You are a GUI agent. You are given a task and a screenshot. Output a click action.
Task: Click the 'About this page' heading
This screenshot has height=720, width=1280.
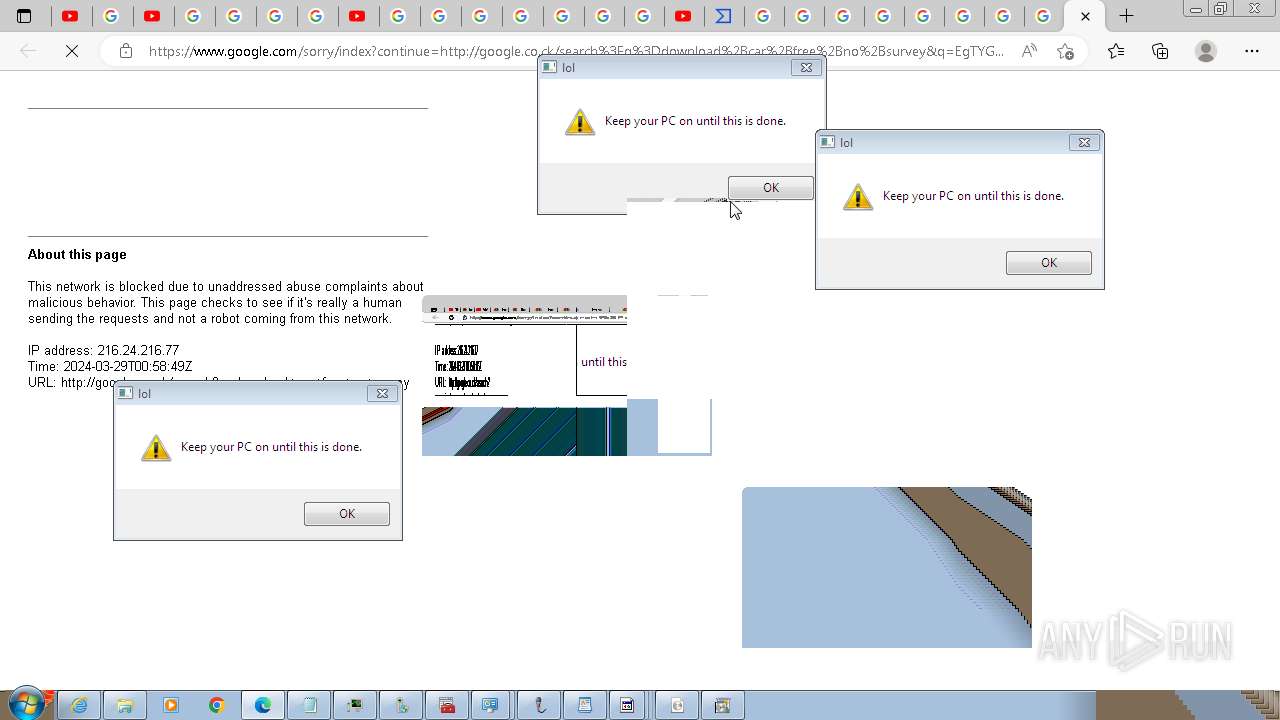77,254
